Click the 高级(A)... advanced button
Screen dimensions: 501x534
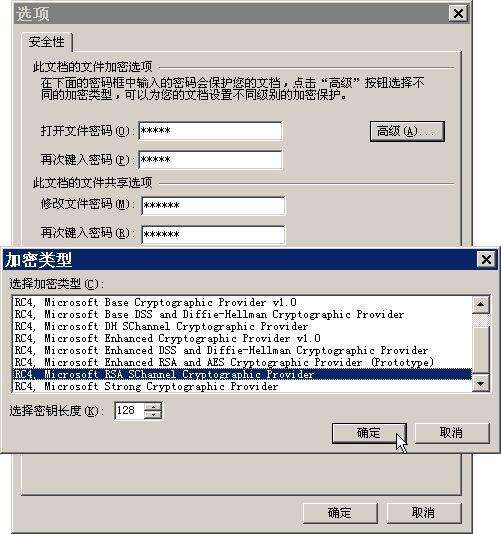pyautogui.click(x=407, y=131)
